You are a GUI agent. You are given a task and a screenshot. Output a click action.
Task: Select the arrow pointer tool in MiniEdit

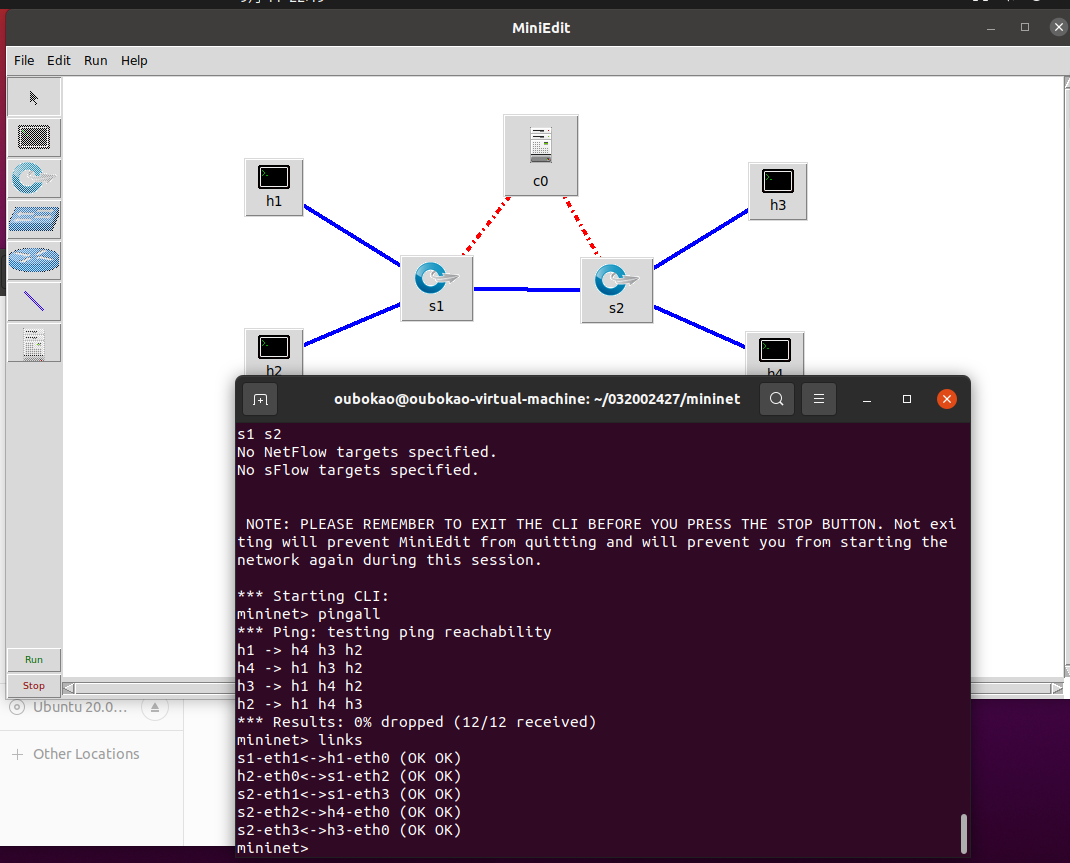pos(33,97)
